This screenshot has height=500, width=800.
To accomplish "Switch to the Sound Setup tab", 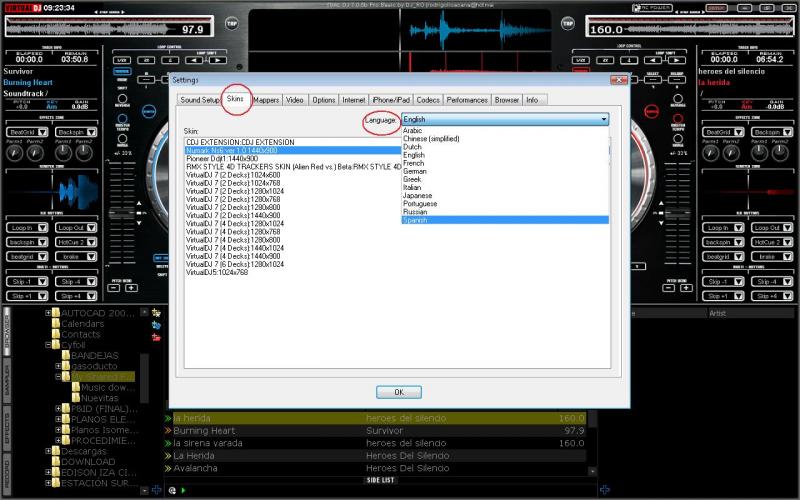I will point(199,100).
